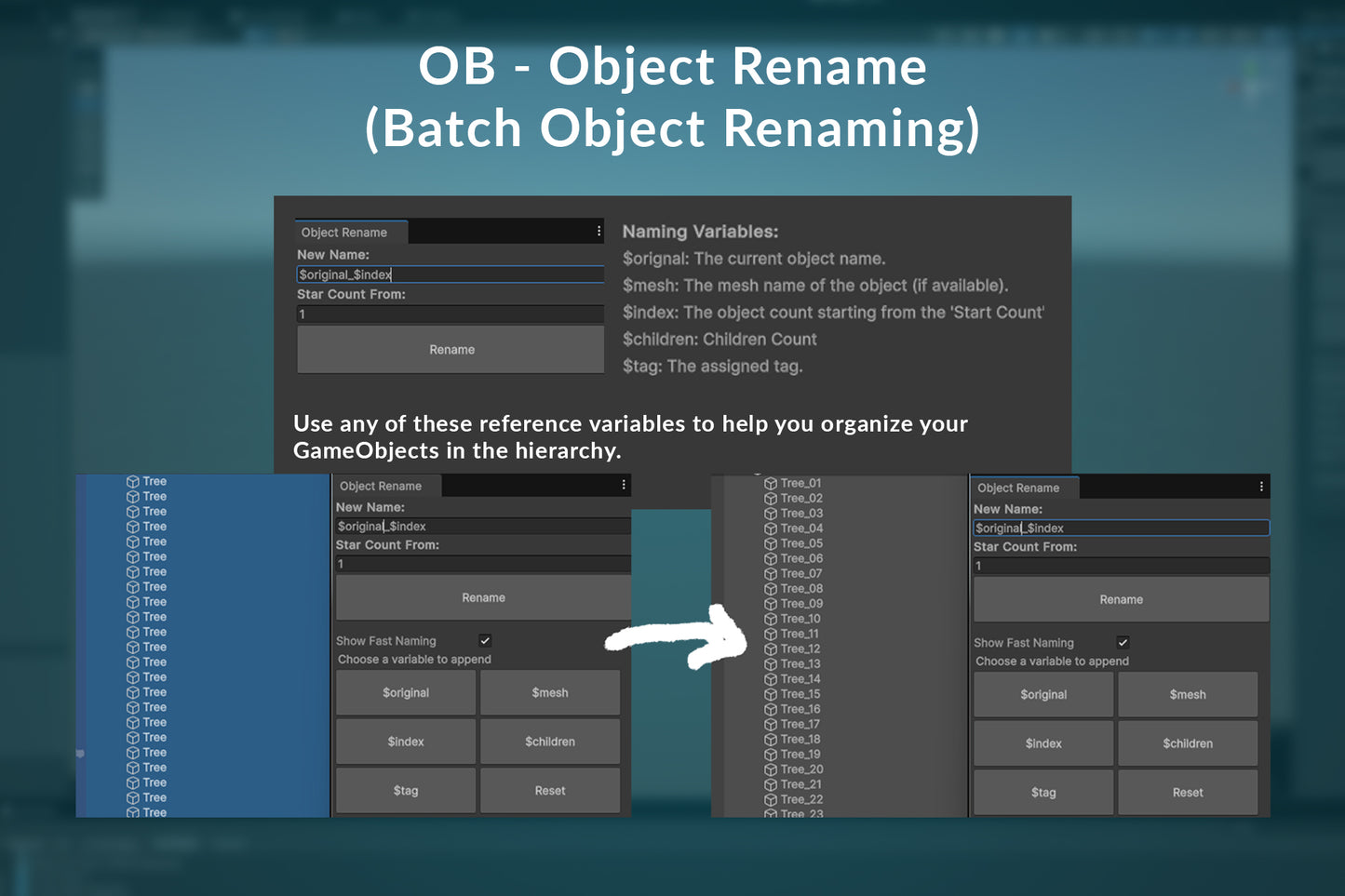Toggle Show Fast Naming in the left panel
Image resolution: width=1345 pixels, height=896 pixels.
(x=485, y=640)
